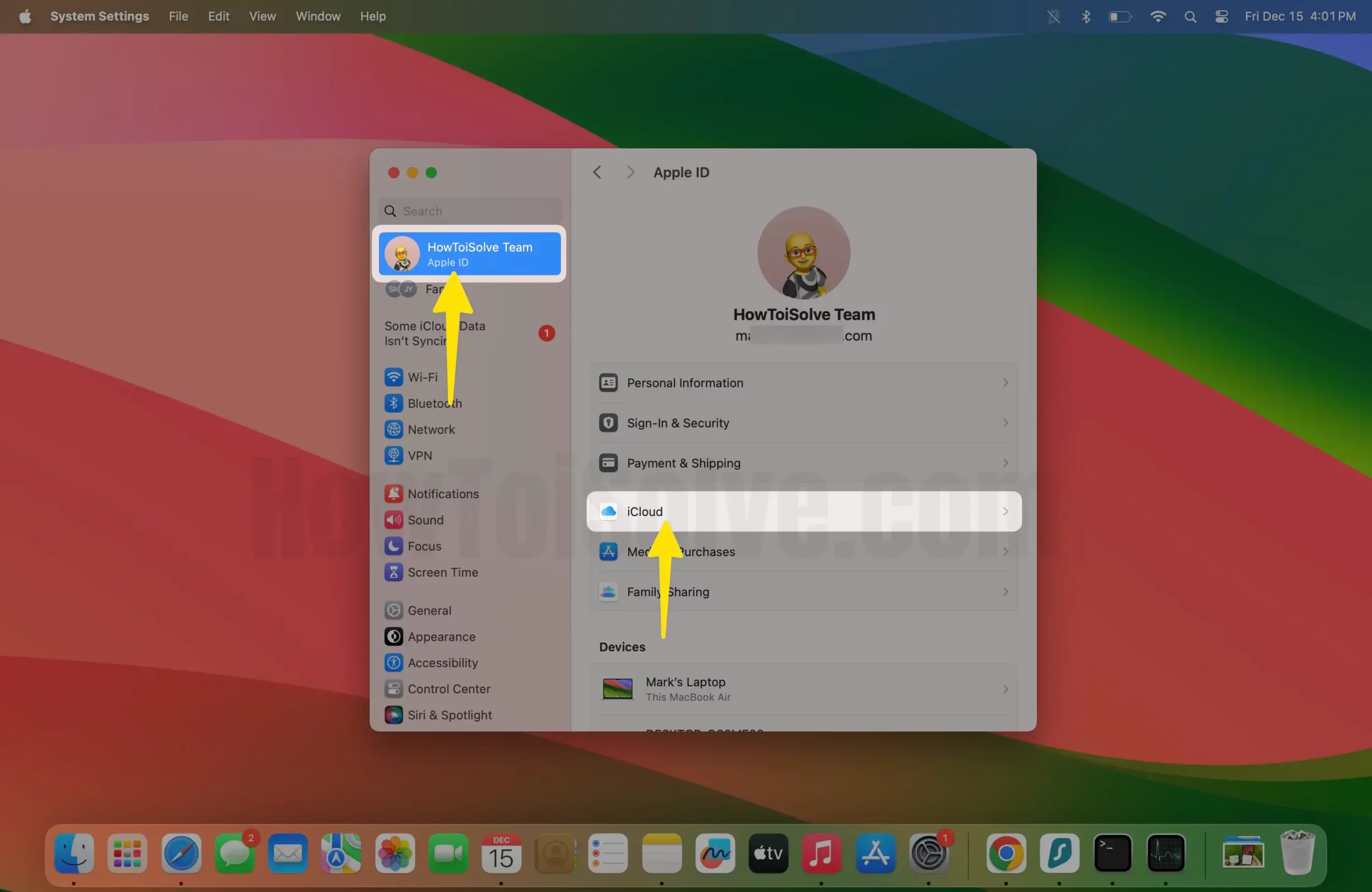Select Siri & Spotlight in the sidebar
Screen dimensions: 1372x892
pyautogui.click(x=450, y=715)
